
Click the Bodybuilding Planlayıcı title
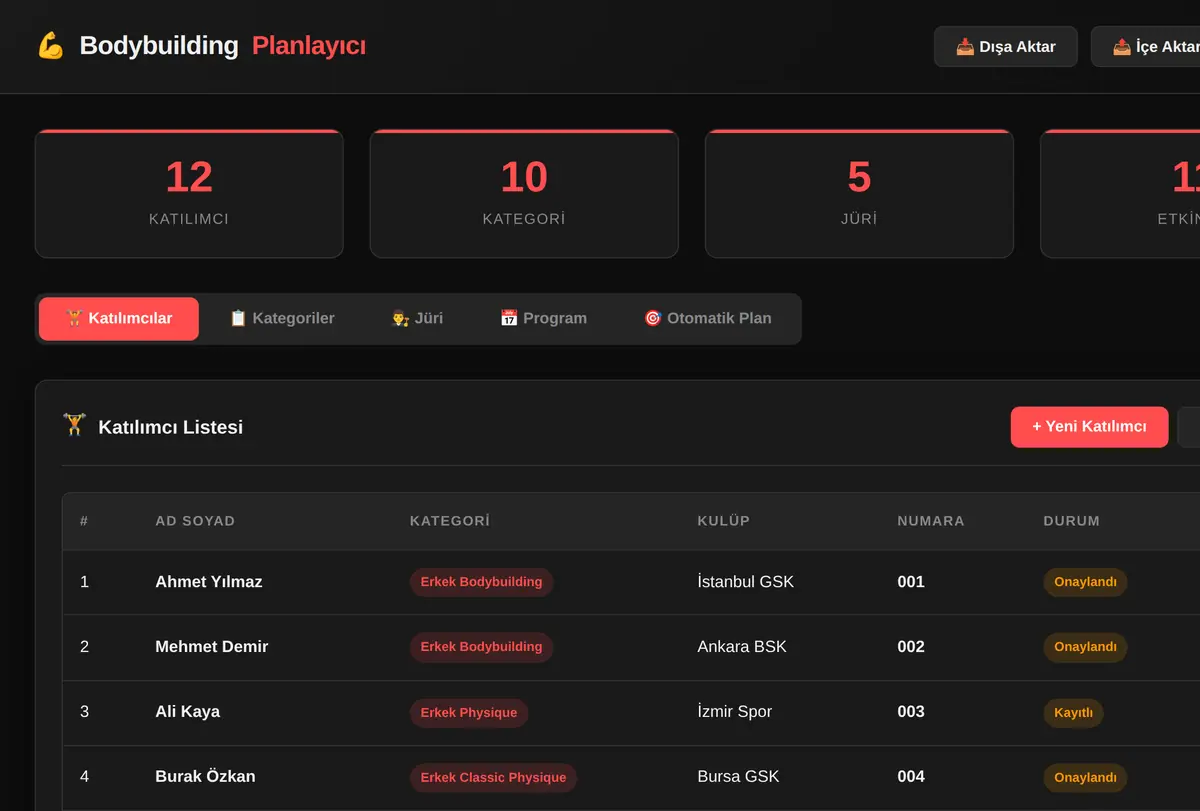pyautogui.click(x=222, y=46)
